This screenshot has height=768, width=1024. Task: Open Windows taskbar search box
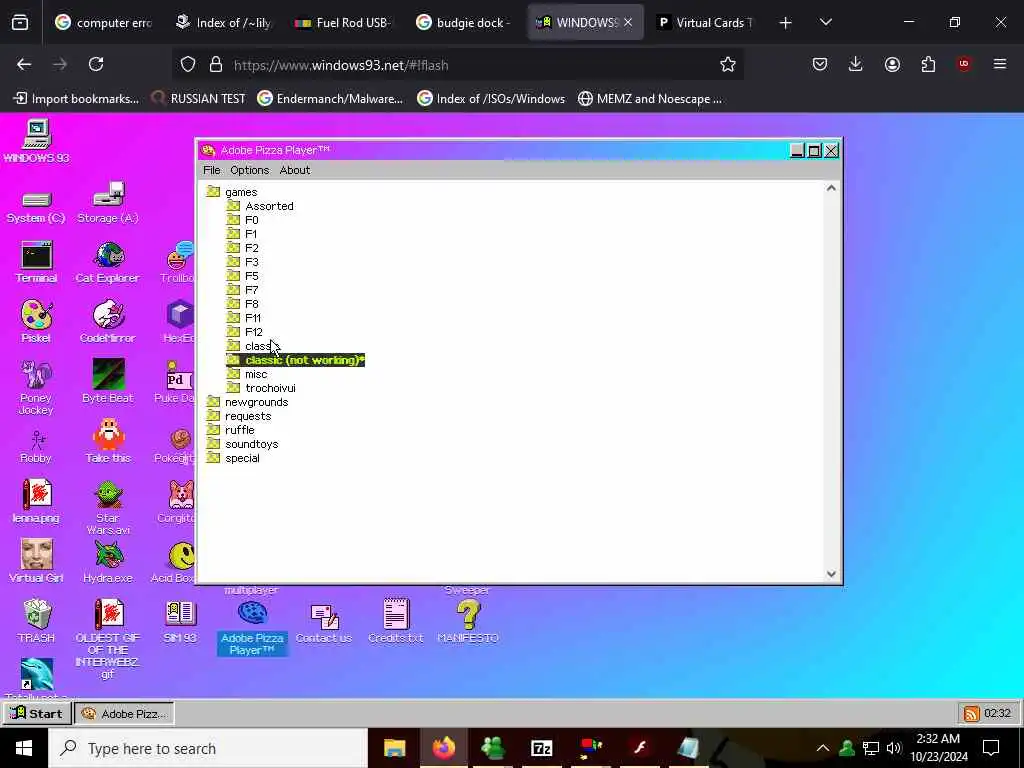[x=208, y=748]
